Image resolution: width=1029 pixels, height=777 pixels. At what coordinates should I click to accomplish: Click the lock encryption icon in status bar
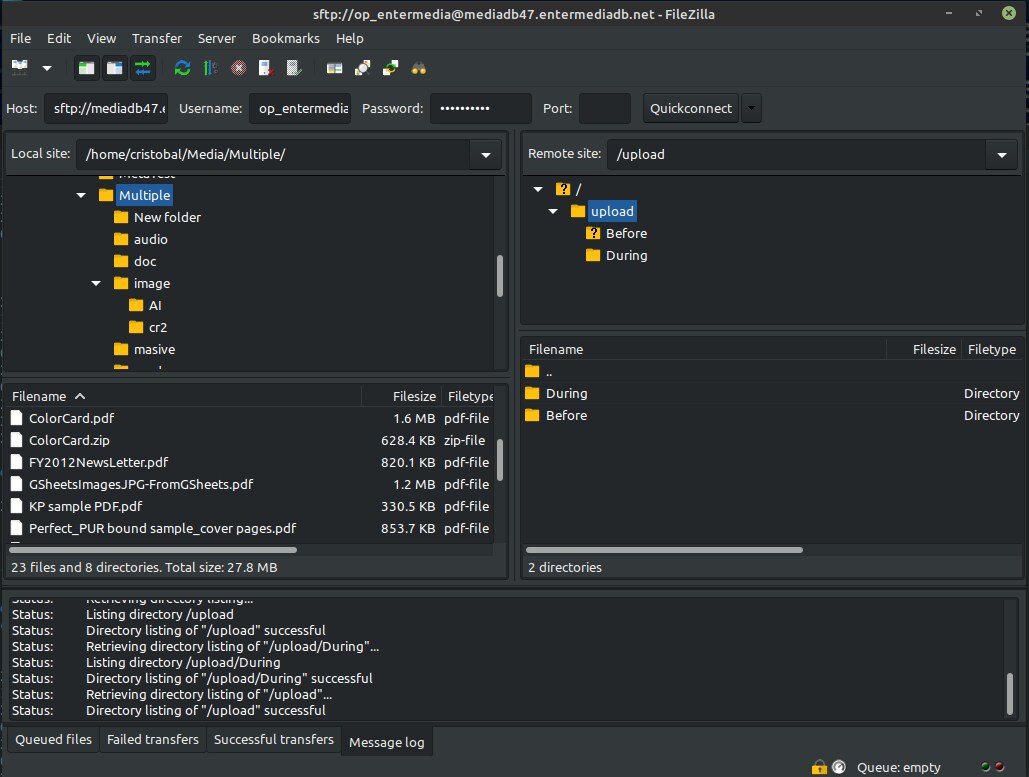coord(819,767)
